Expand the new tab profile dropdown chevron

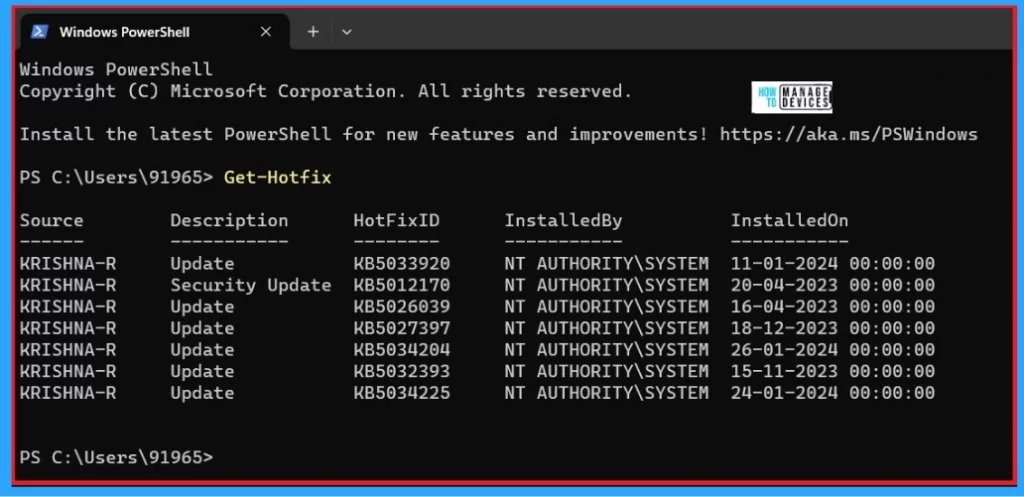click(x=347, y=32)
